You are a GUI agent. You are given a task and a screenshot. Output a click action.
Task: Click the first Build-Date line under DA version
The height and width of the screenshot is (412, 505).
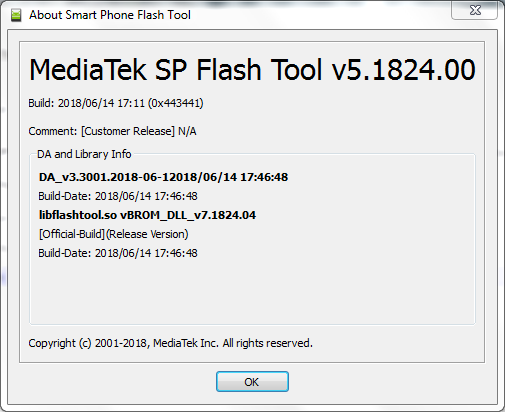(118, 196)
